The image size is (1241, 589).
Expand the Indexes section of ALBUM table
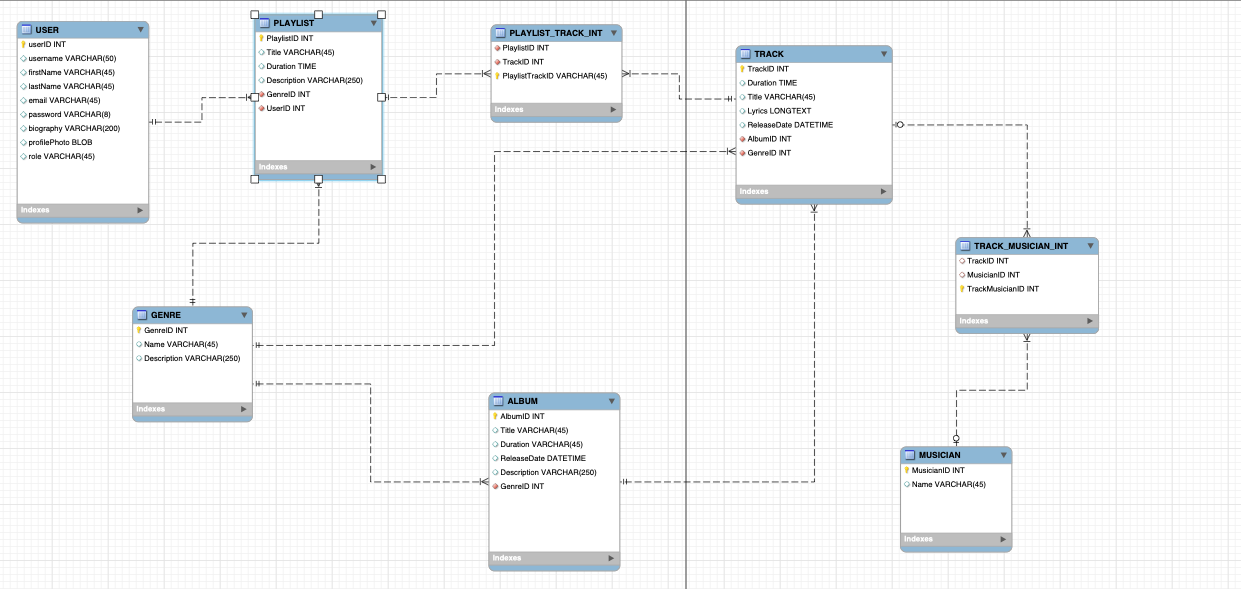tap(611, 558)
